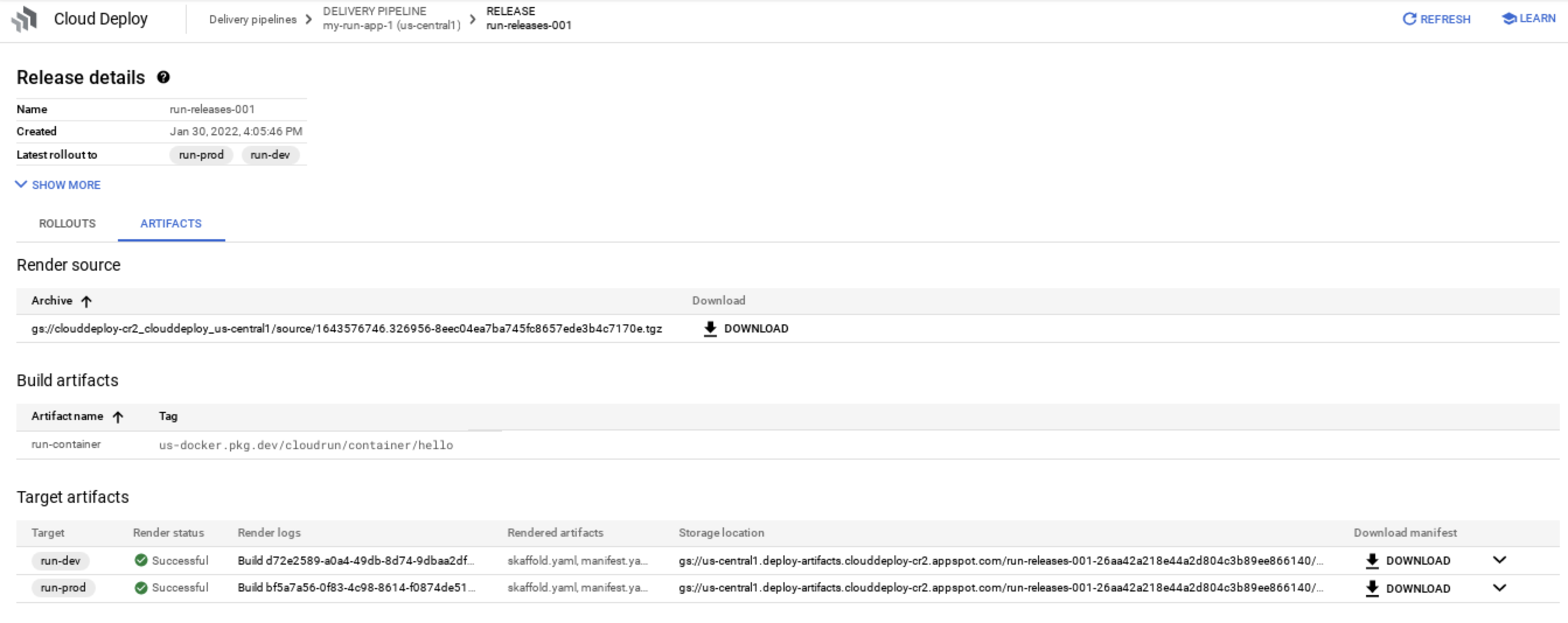
Task: Click the Rendered artifacts column header
Action: pos(555,533)
